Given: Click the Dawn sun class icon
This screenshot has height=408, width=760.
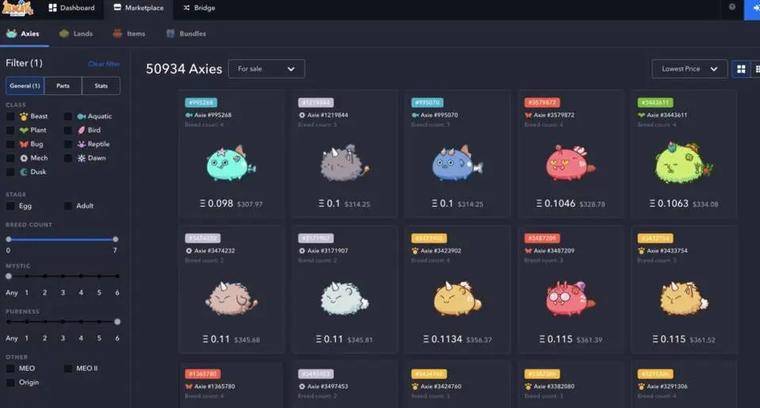Looking at the screenshot, I should click(x=81, y=158).
